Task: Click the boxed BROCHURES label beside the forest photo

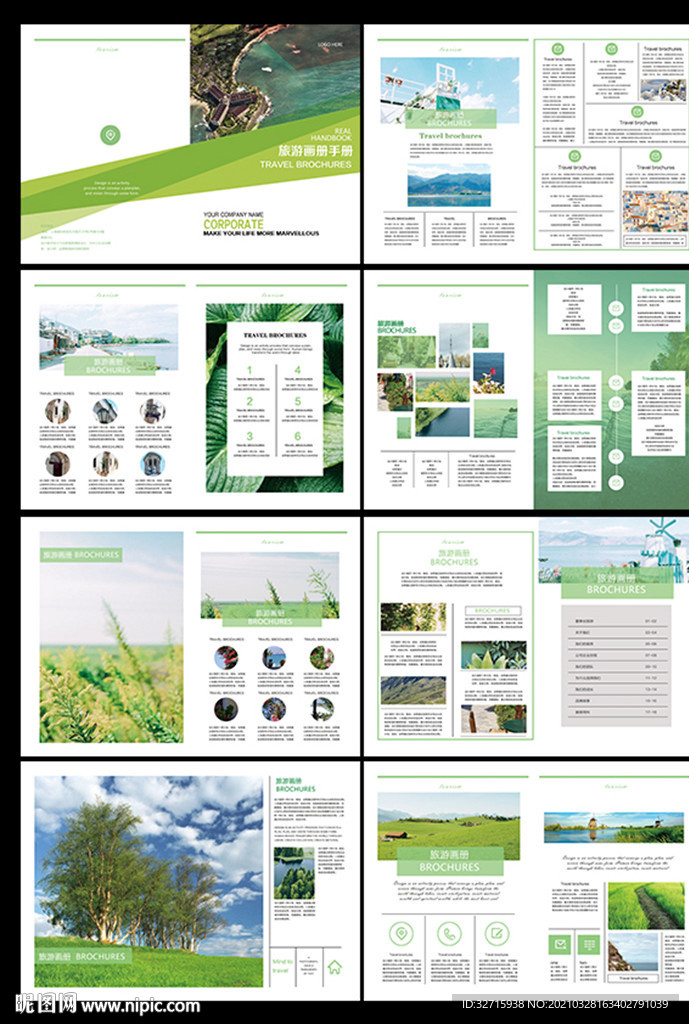Action: (493, 611)
